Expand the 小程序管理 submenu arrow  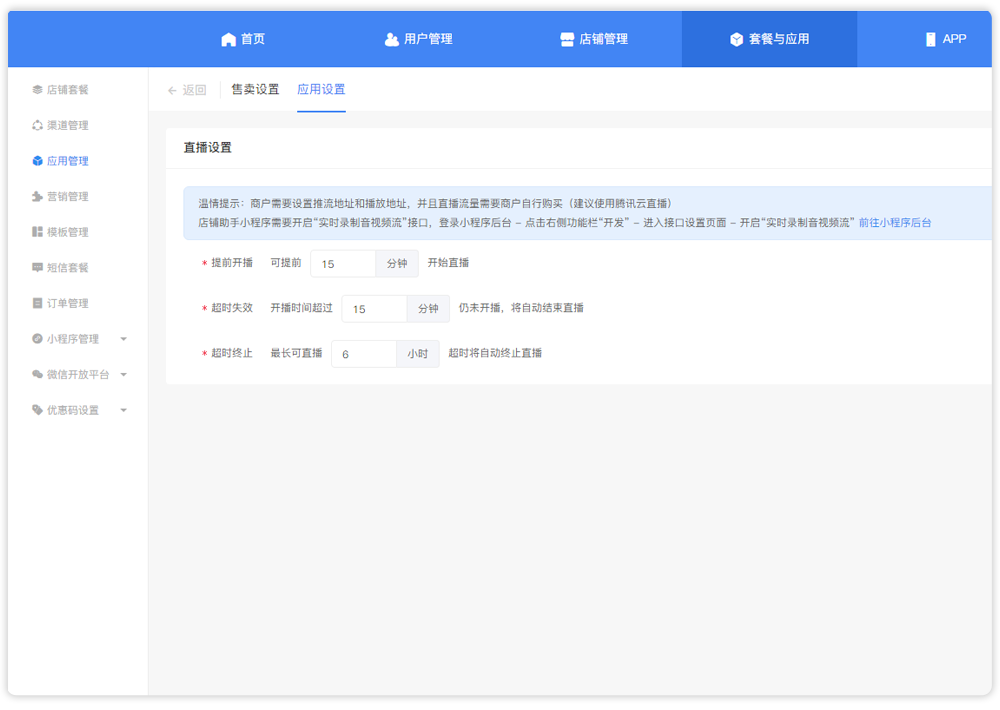click(124, 339)
